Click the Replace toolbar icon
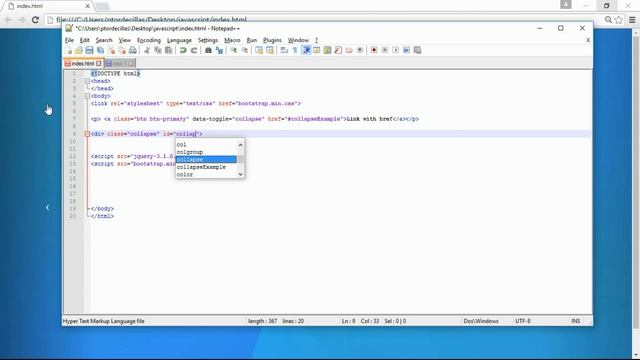 point(219,50)
